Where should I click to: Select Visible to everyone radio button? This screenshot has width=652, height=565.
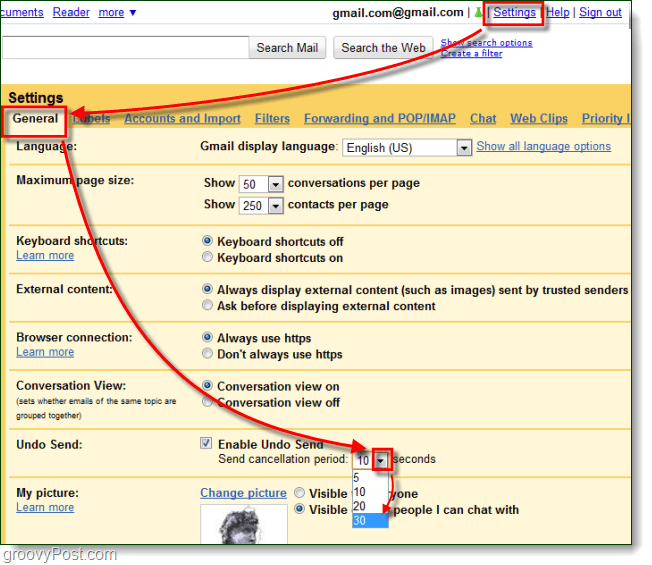click(299, 493)
